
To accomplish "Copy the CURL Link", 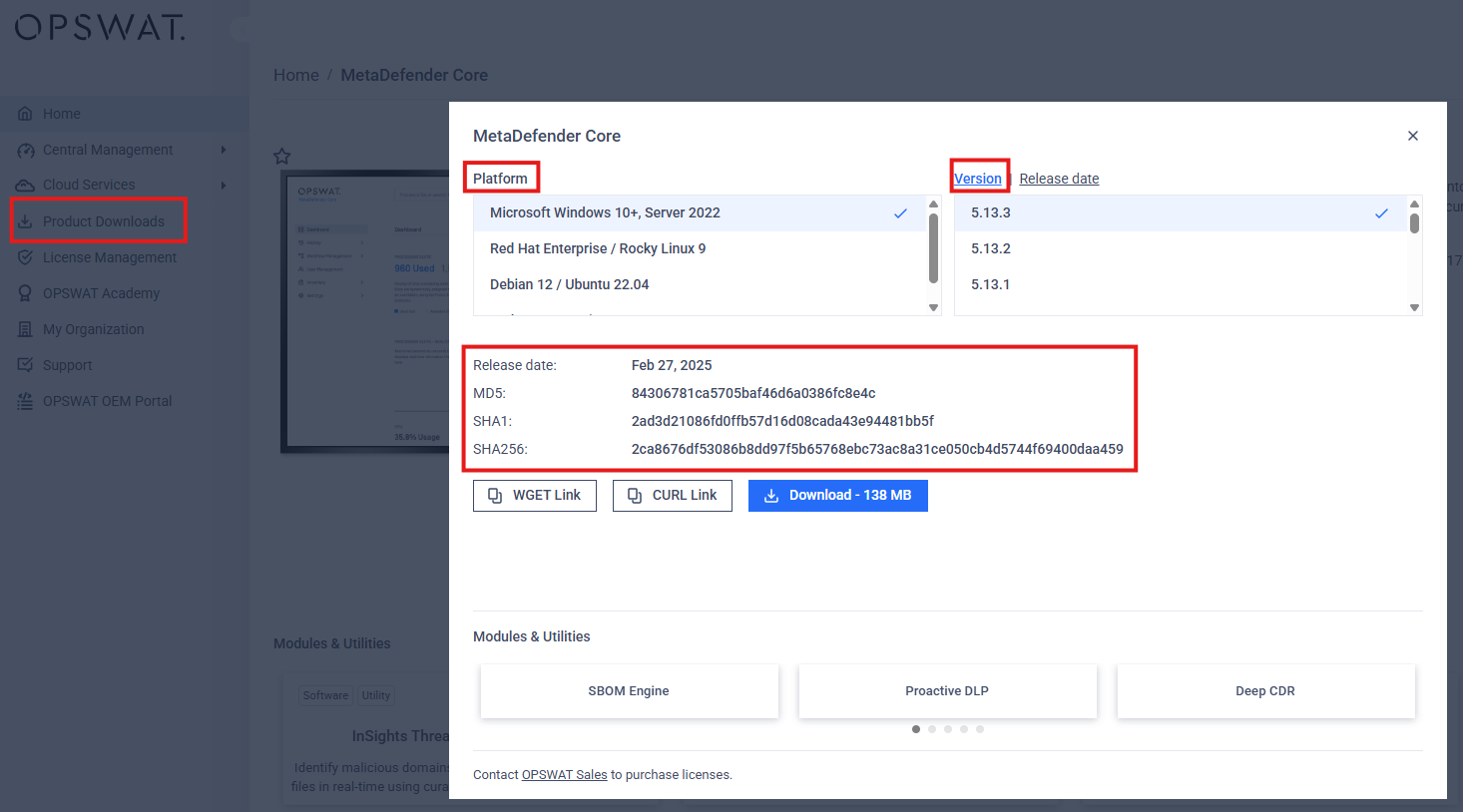I will coord(673,496).
